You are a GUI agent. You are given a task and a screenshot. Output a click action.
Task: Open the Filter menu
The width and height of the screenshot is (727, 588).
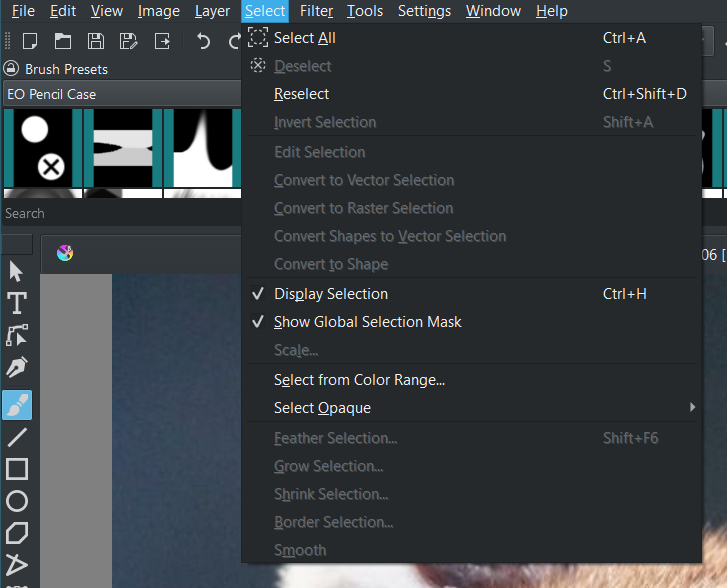point(316,11)
